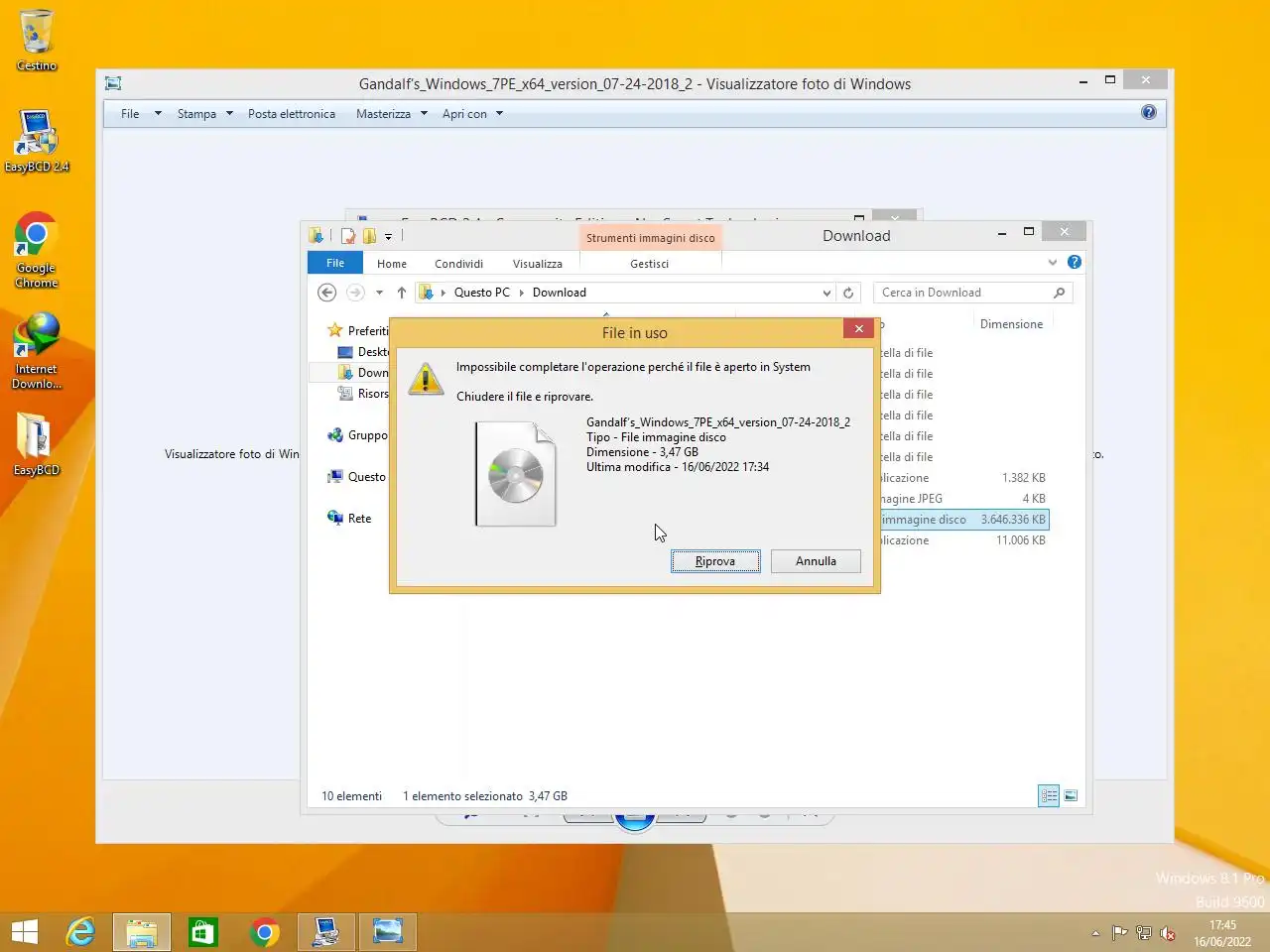This screenshot has height=952, width=1270.
Task: Click the Strumenti immagini disco contextual tab
Action: pyautogui.click(x=650, y=238)
